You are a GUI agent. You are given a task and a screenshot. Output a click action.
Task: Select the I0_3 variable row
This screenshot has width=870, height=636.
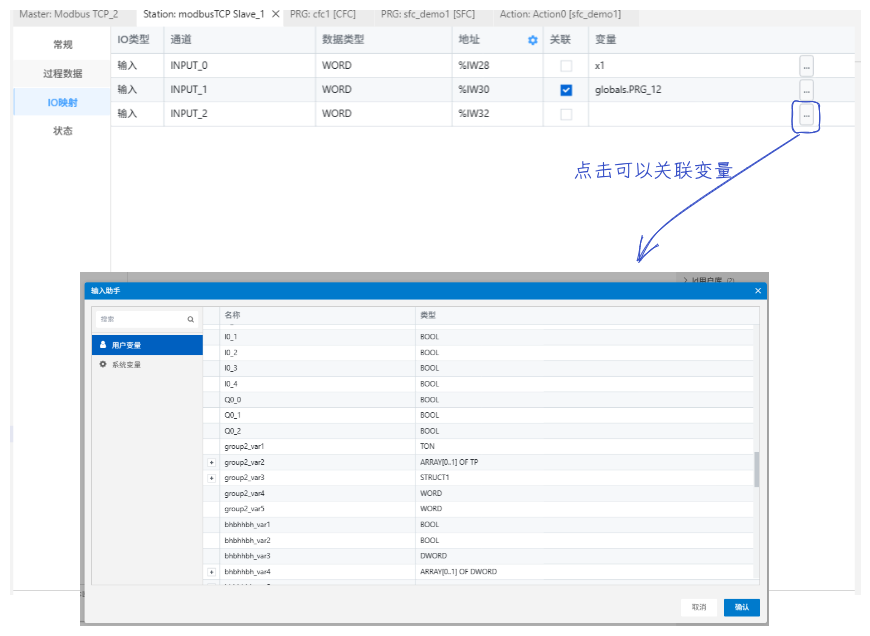click(x=478, y=368)
